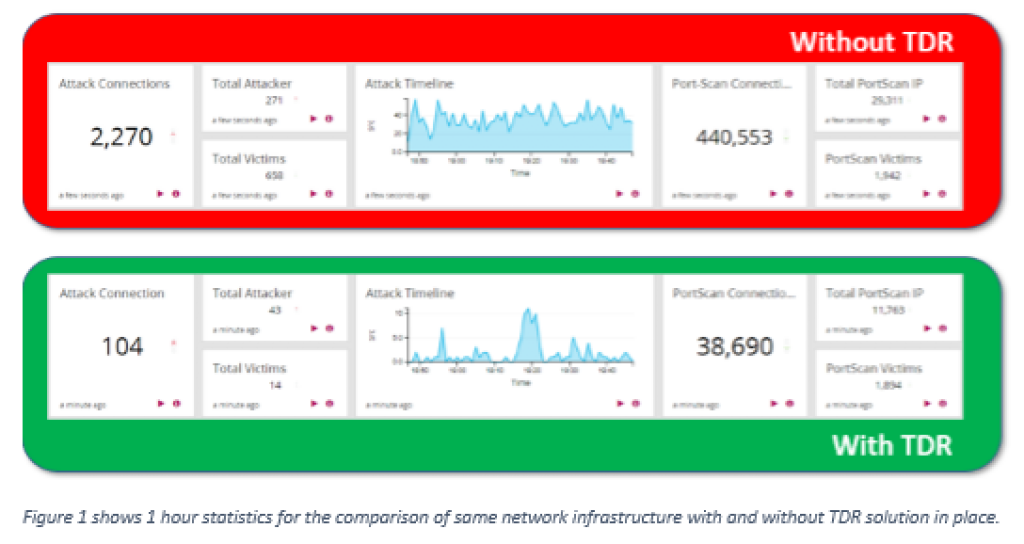Click "Attack Timeline" title in With TDR panel
The width and height of the screenshot is (1024, 544).
(409, 293)
